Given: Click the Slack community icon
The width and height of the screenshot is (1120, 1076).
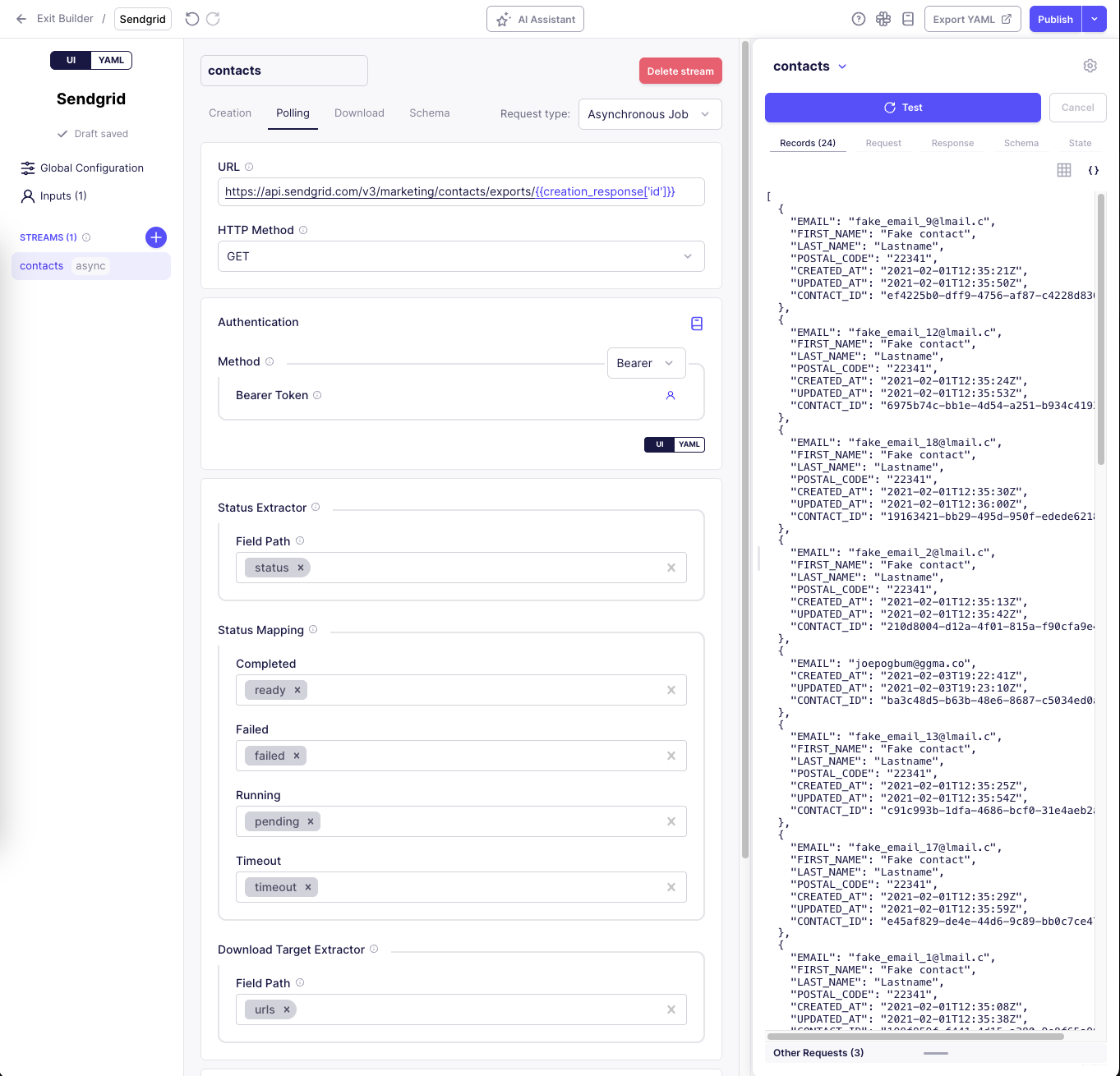Looking at the screenshot, I should [x=883, y=18].
